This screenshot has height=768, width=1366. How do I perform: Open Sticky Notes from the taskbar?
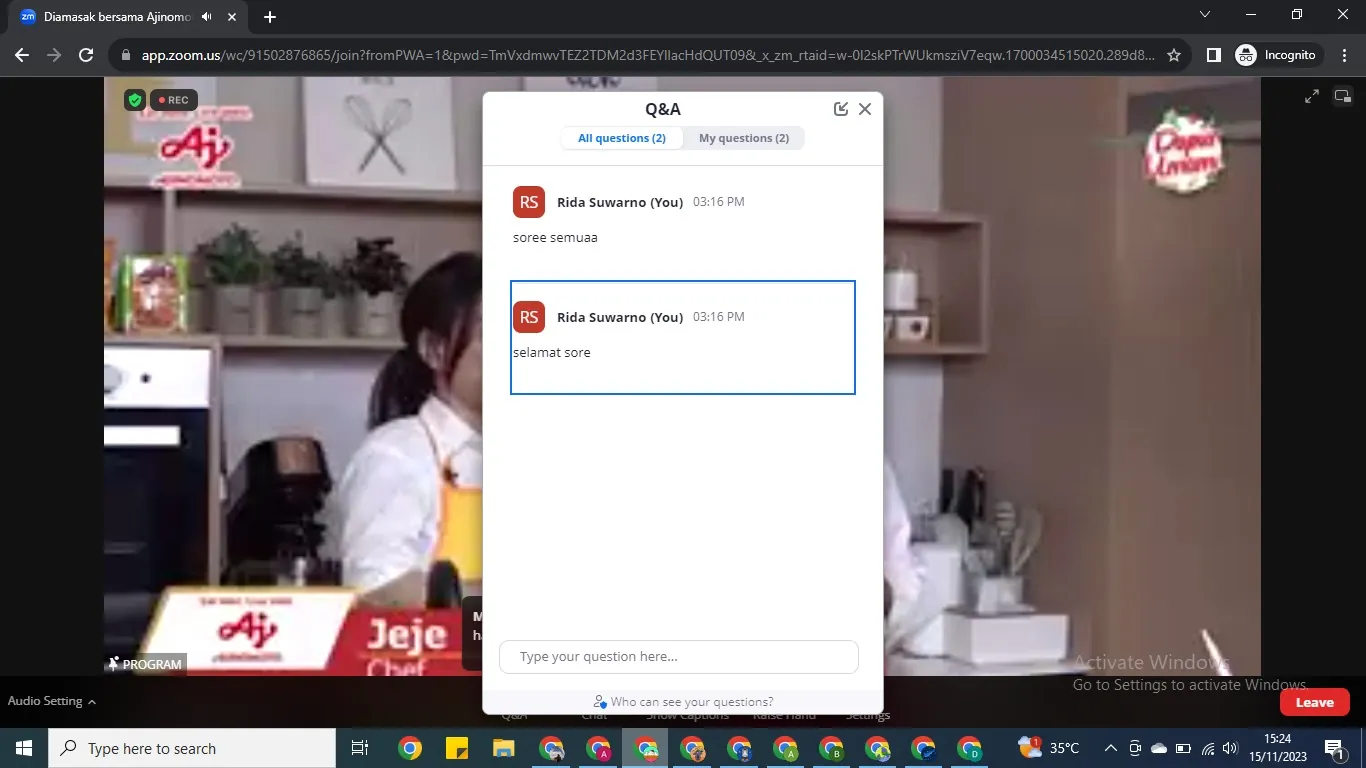point(457,748)
